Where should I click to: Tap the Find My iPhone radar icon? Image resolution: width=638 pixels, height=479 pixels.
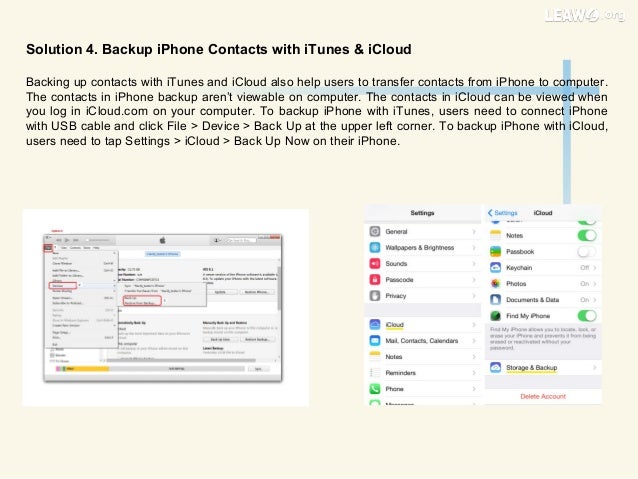coord(495,316)
